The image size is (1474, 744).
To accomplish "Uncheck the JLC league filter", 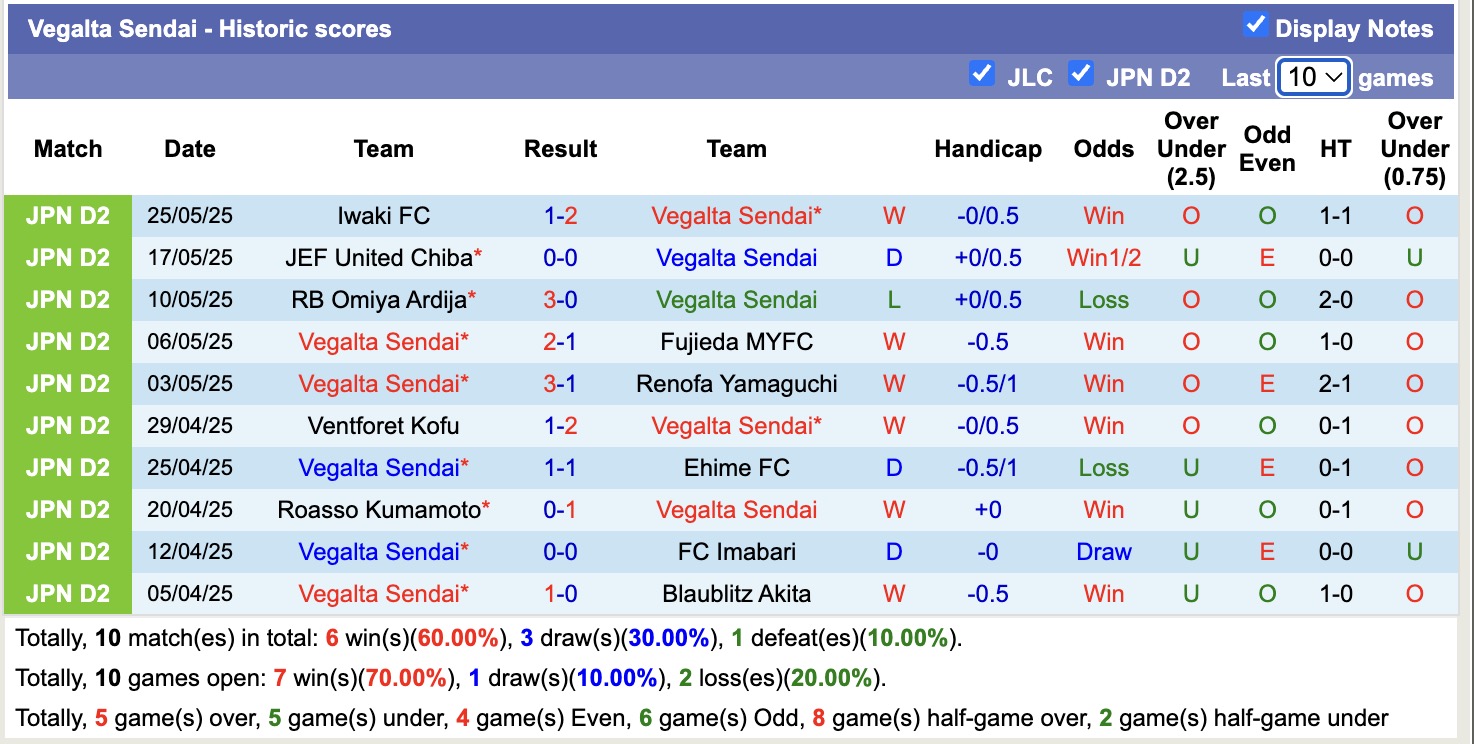I will click(x=981, y=74).
